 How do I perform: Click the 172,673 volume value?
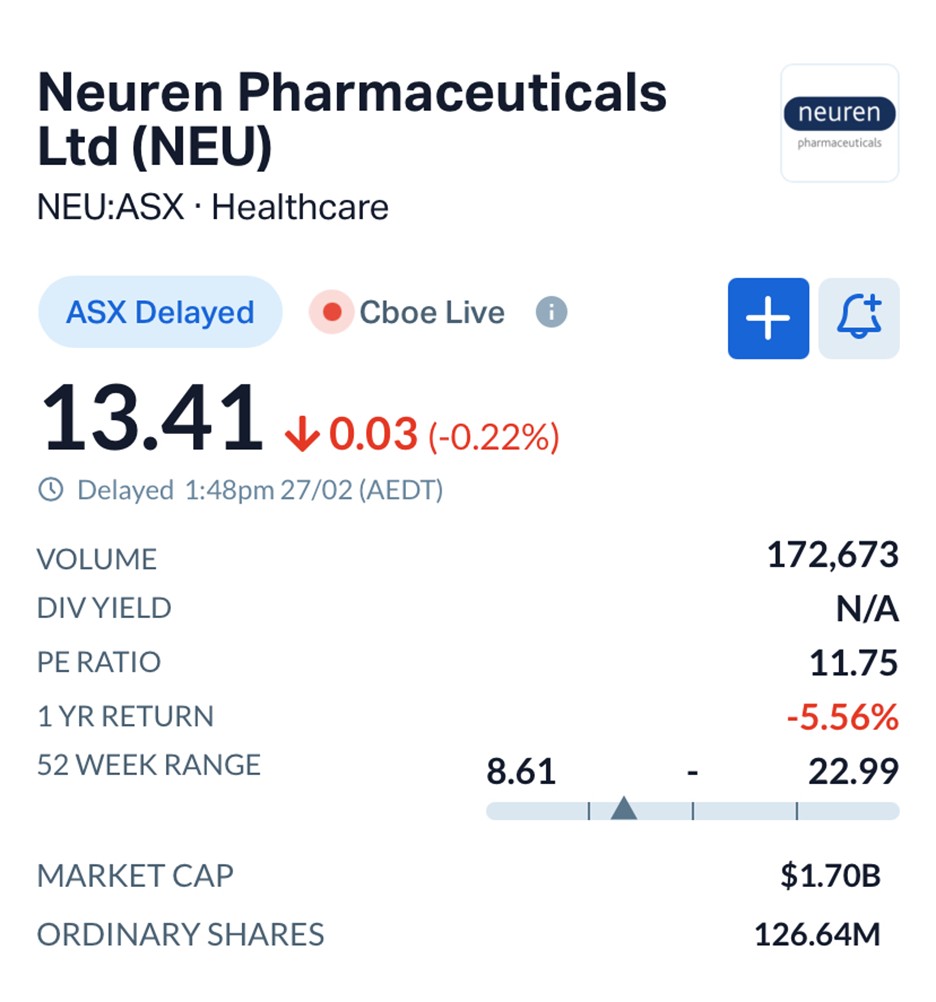point(832,554)
